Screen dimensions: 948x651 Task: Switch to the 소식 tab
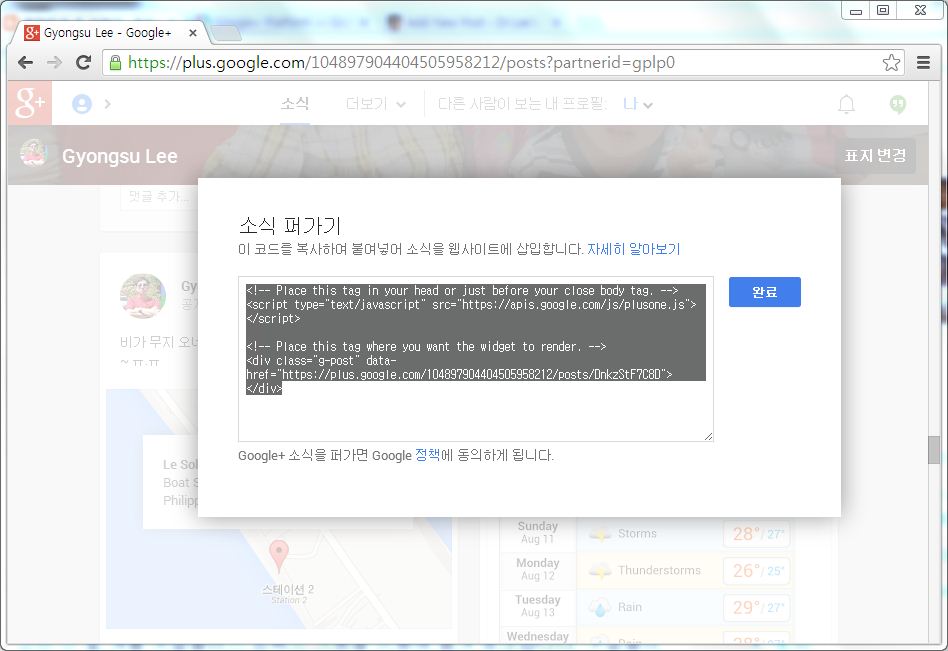point(295,103)
